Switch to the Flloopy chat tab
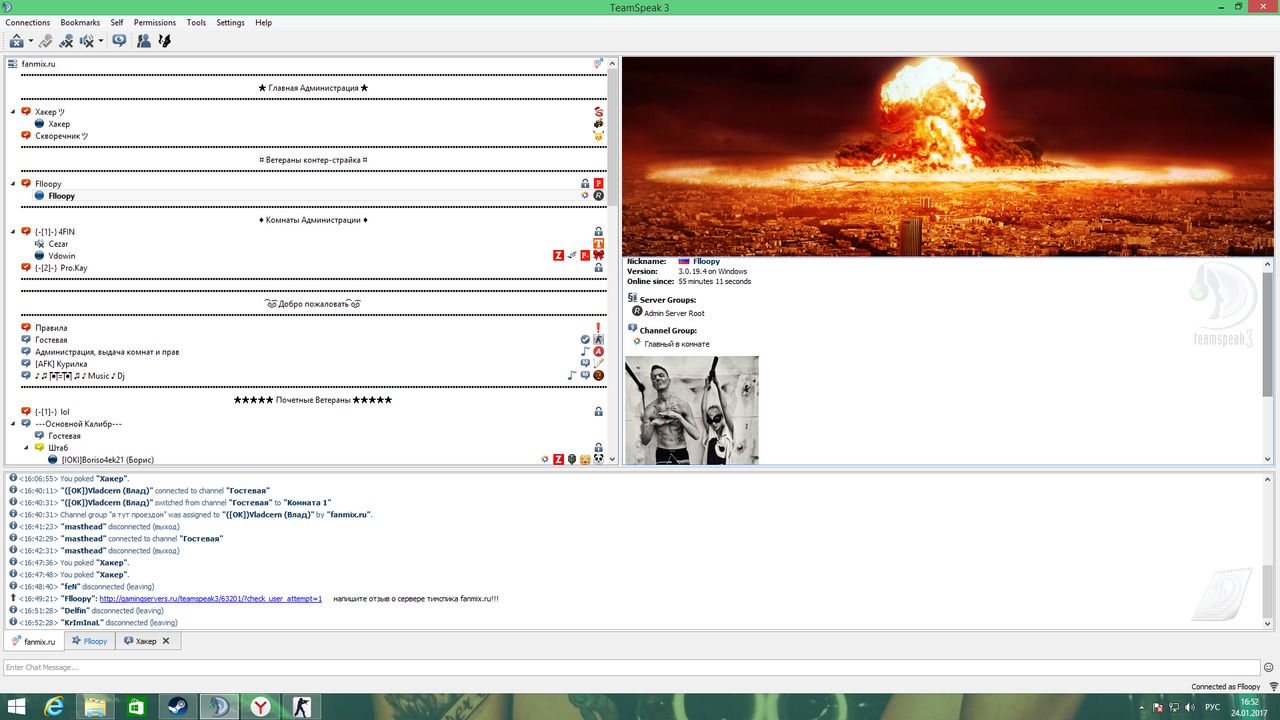1280x720 pixels. (89, 641)
